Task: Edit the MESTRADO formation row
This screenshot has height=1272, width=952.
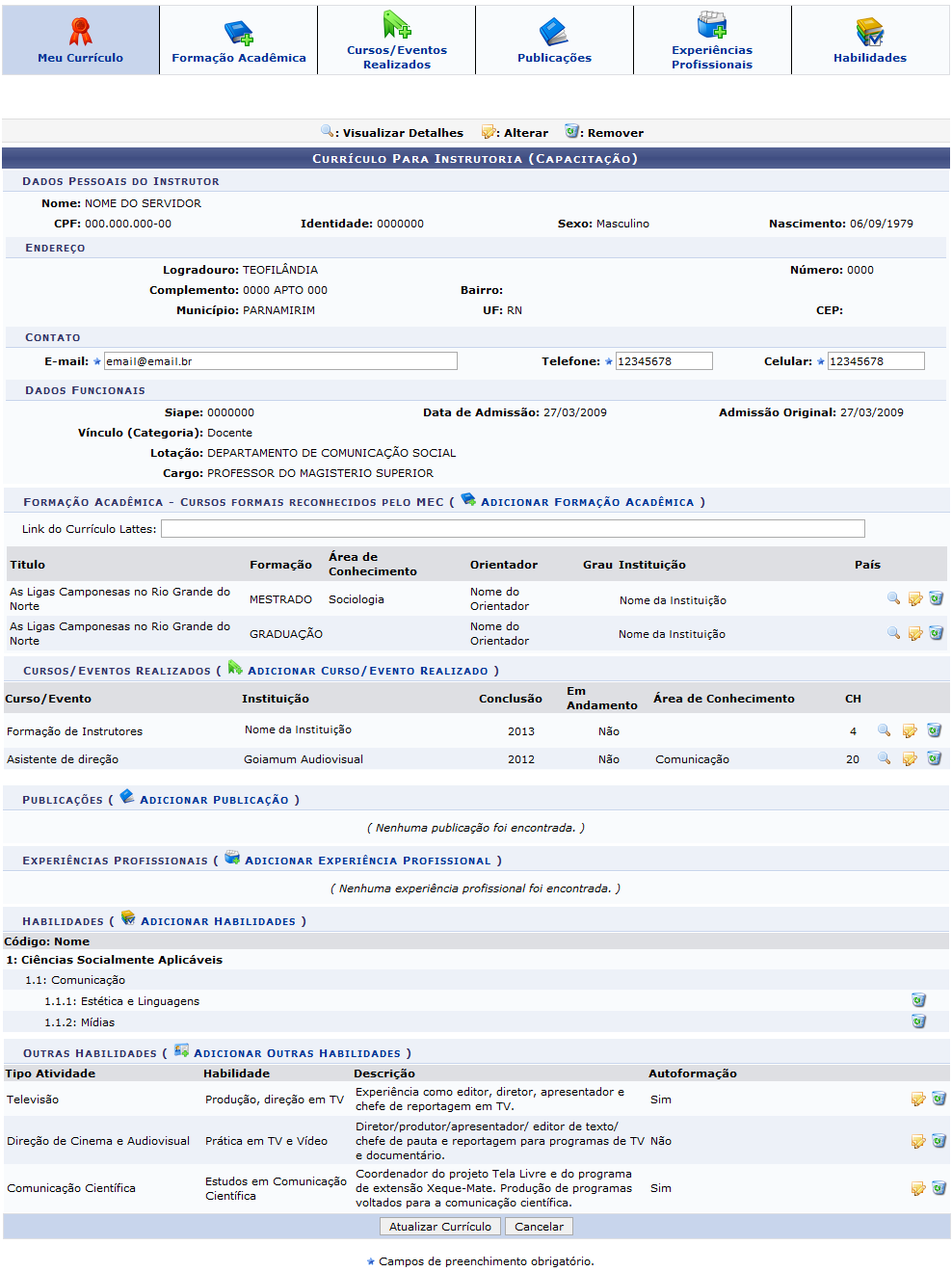Action: point(915,598)
